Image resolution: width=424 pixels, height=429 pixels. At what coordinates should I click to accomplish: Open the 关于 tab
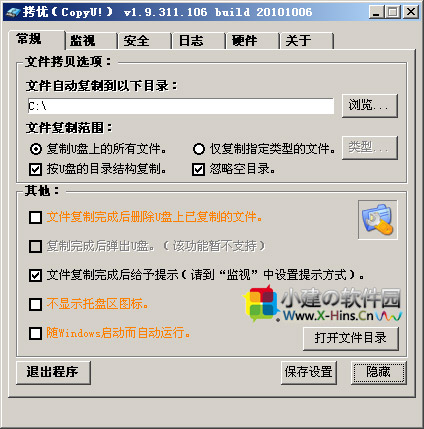point(307,41)
